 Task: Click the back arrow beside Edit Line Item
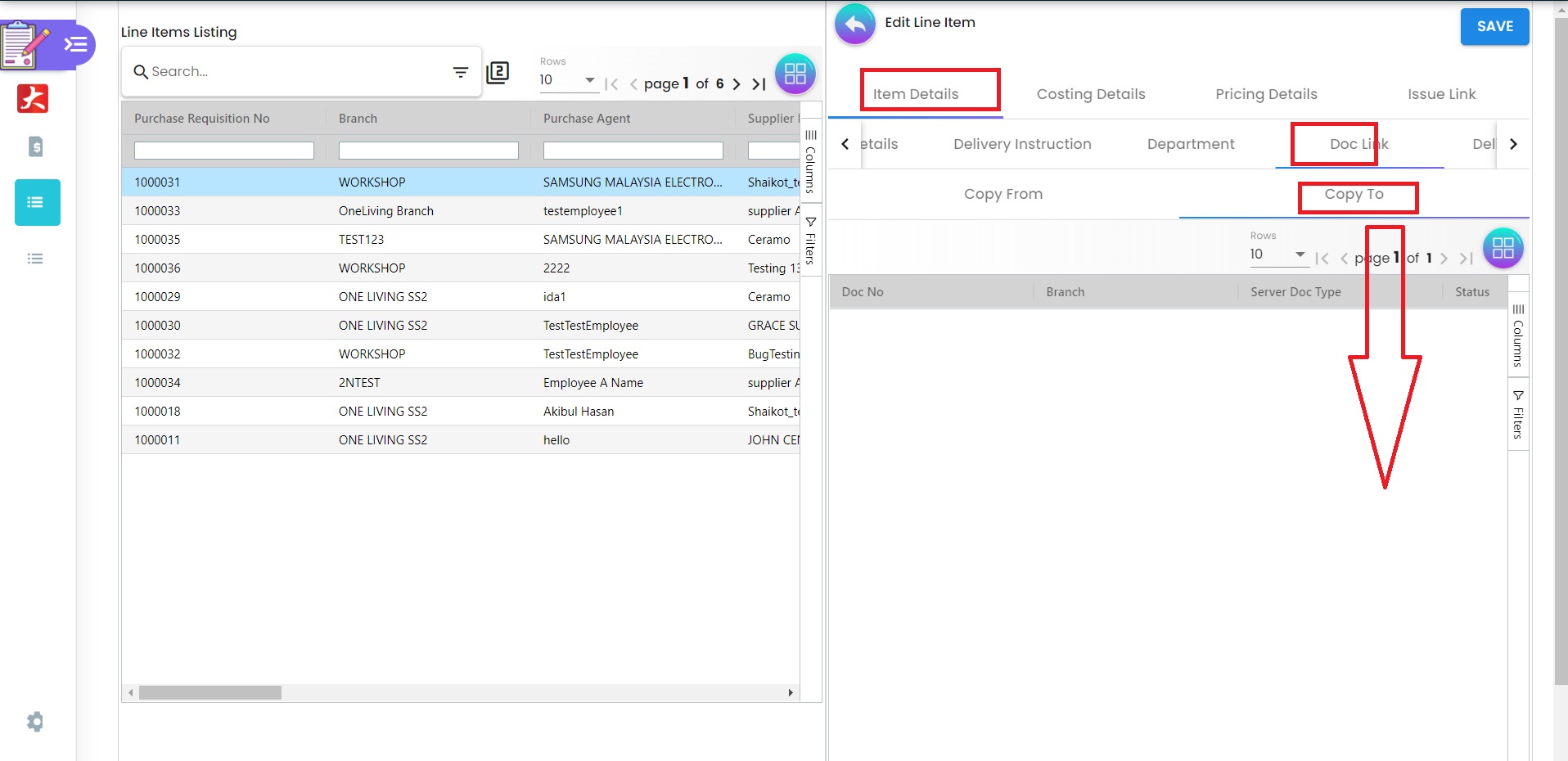[854, 25]
